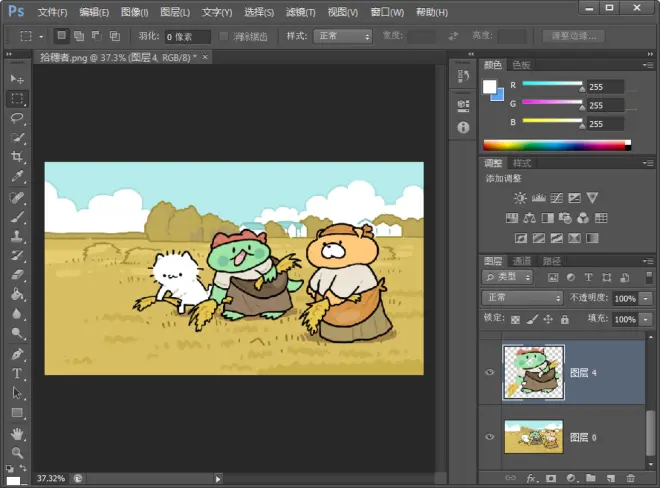Toggle the 消除锯齿 anti-alias checkbox
This screenshot has width=660, height=488.
[224, 36]
